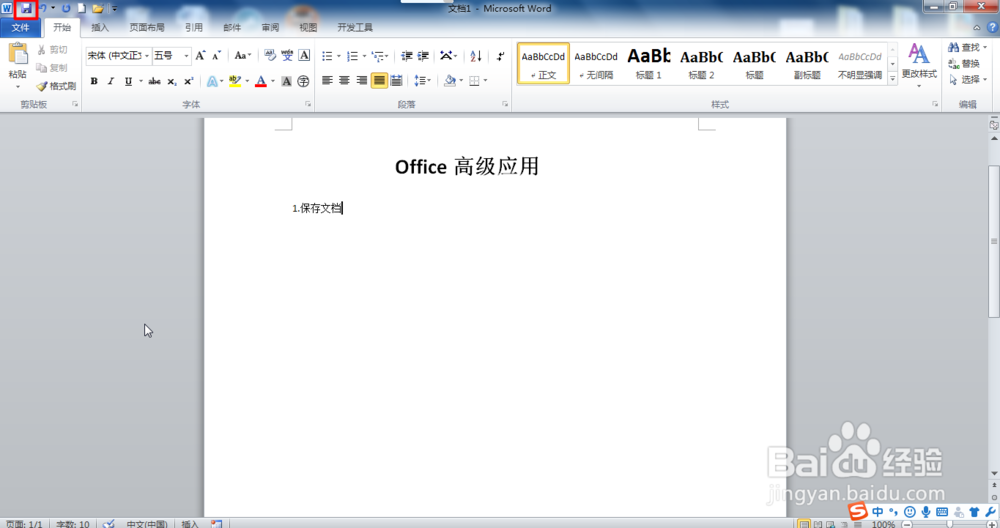This screenshot has width=1000, height=528.
Task: Click the Sogou input method S icon
Action: (x=858, y=511)
